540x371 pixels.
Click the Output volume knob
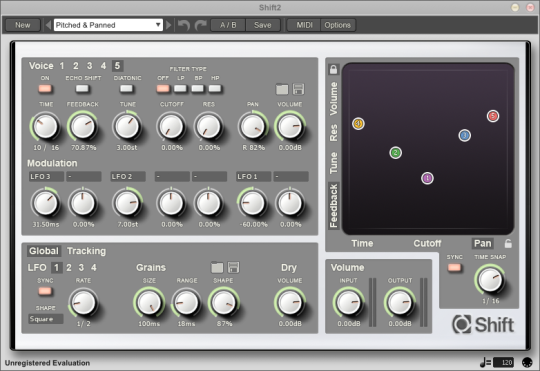coord(399,303)
